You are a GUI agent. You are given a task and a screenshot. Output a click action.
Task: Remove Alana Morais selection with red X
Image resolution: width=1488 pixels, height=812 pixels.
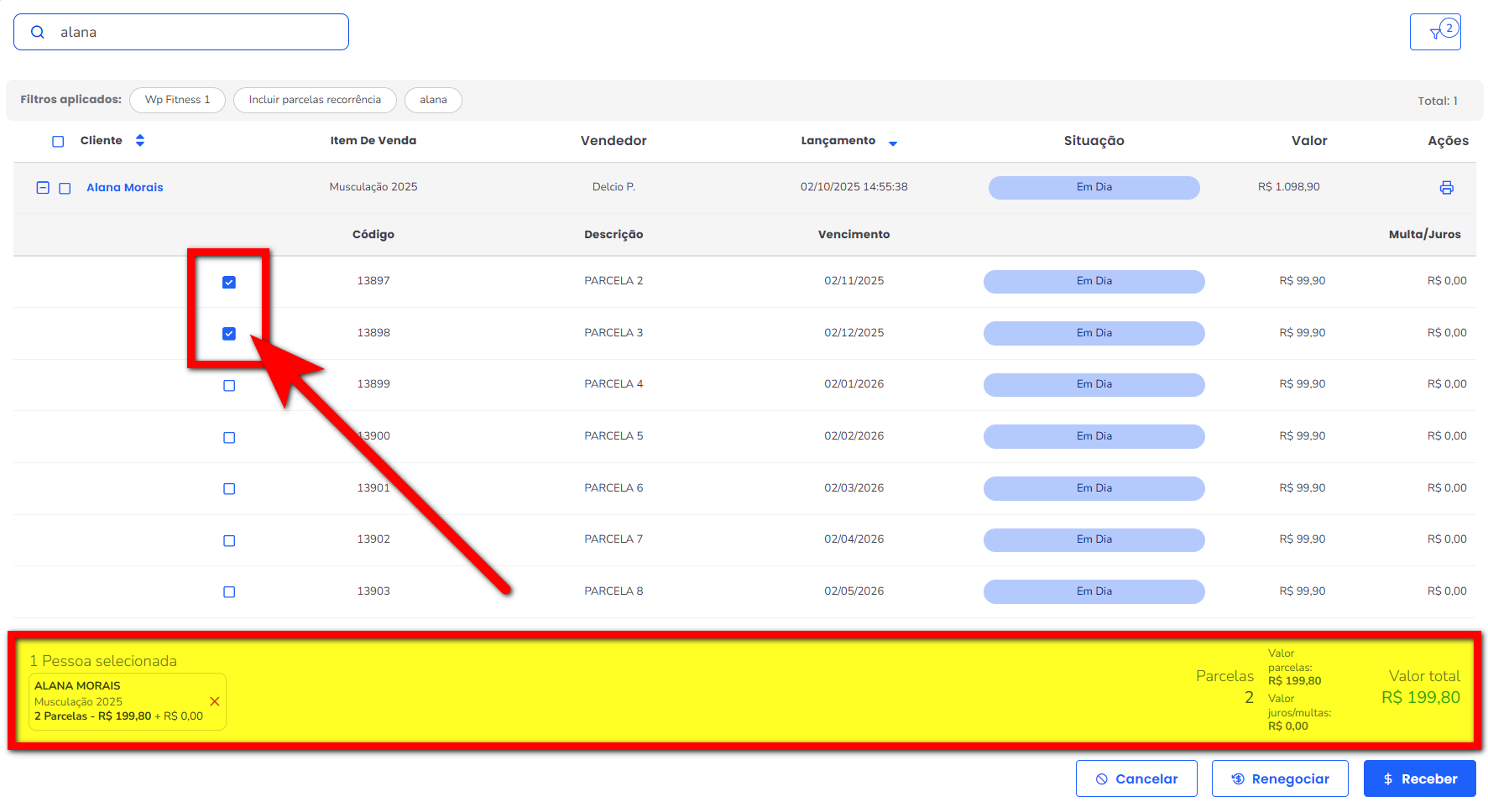click(215, 701)
